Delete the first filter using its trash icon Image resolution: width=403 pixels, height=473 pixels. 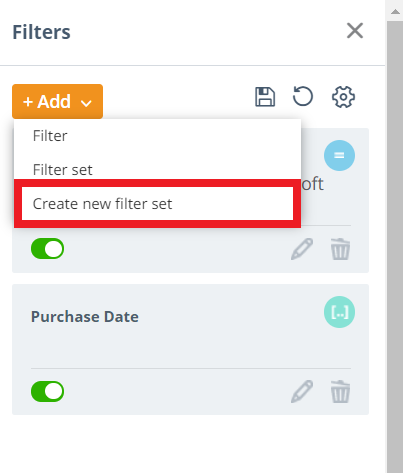[340, 249]
